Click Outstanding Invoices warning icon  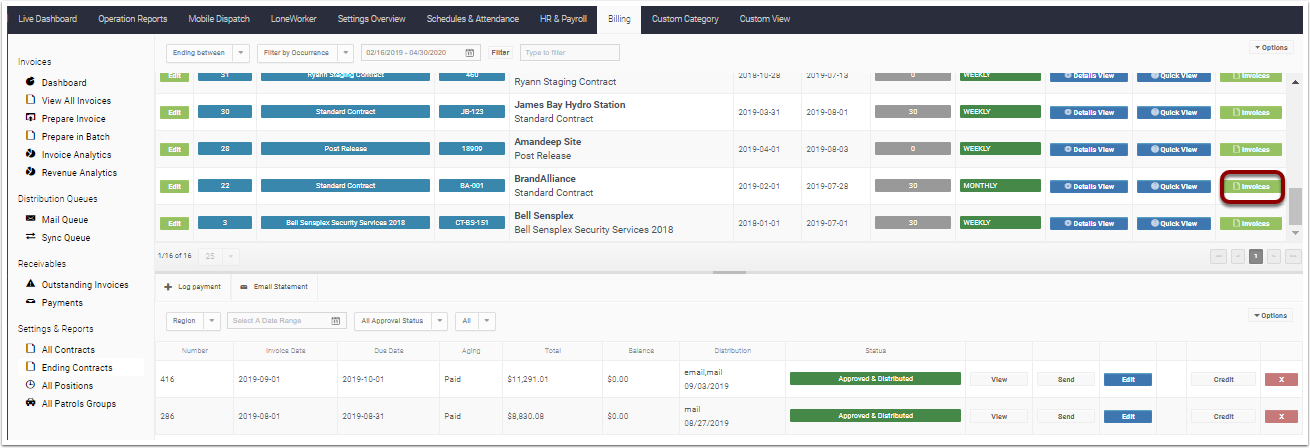[x=31, y=284]
